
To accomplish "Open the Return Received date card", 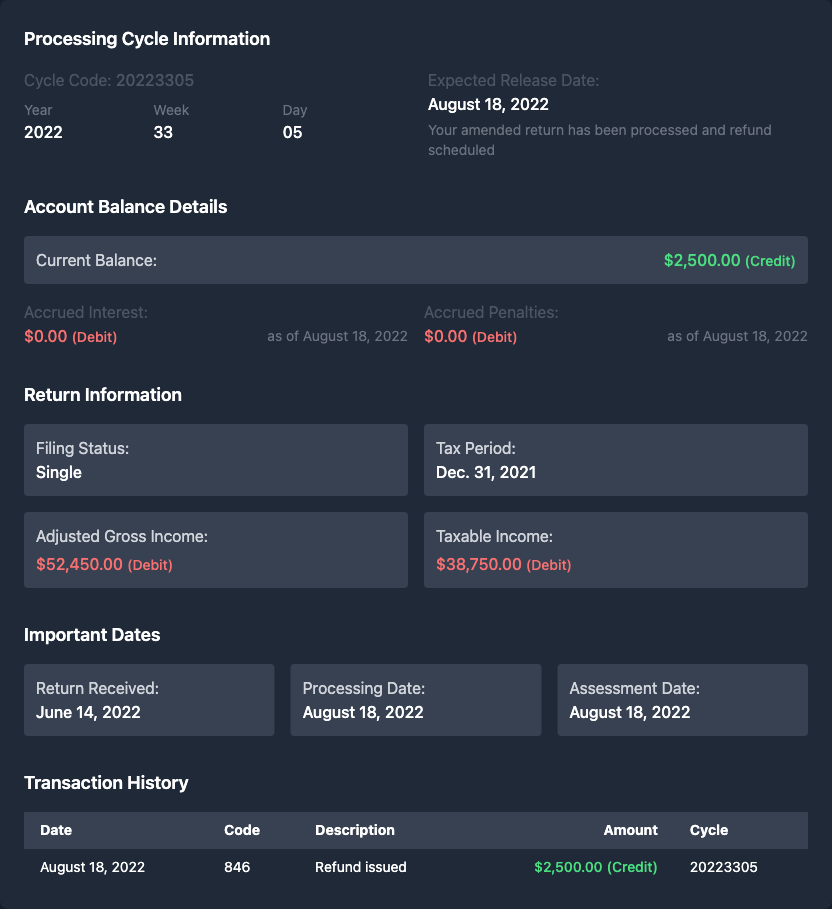I will point(149,700).
